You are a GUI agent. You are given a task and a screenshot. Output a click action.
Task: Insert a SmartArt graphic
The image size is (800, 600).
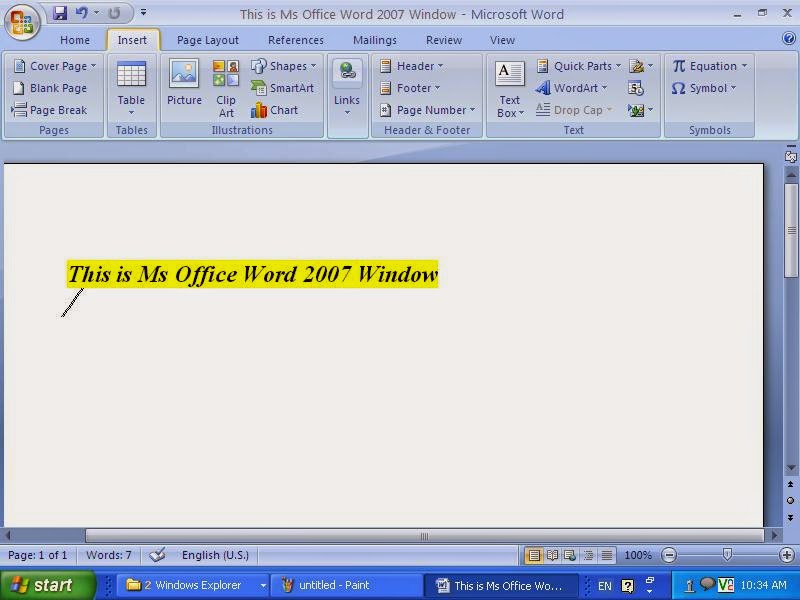tap(282, 88)
